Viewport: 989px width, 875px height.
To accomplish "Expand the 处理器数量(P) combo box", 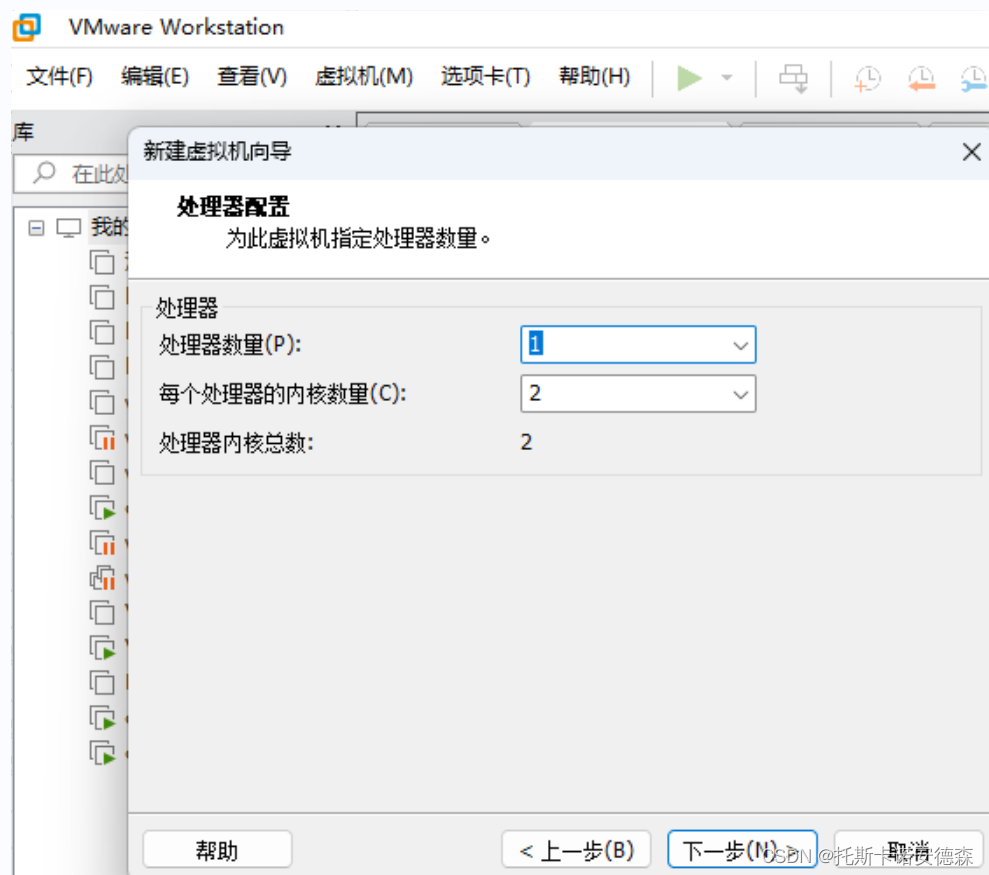I will click(x=740, y=345).
